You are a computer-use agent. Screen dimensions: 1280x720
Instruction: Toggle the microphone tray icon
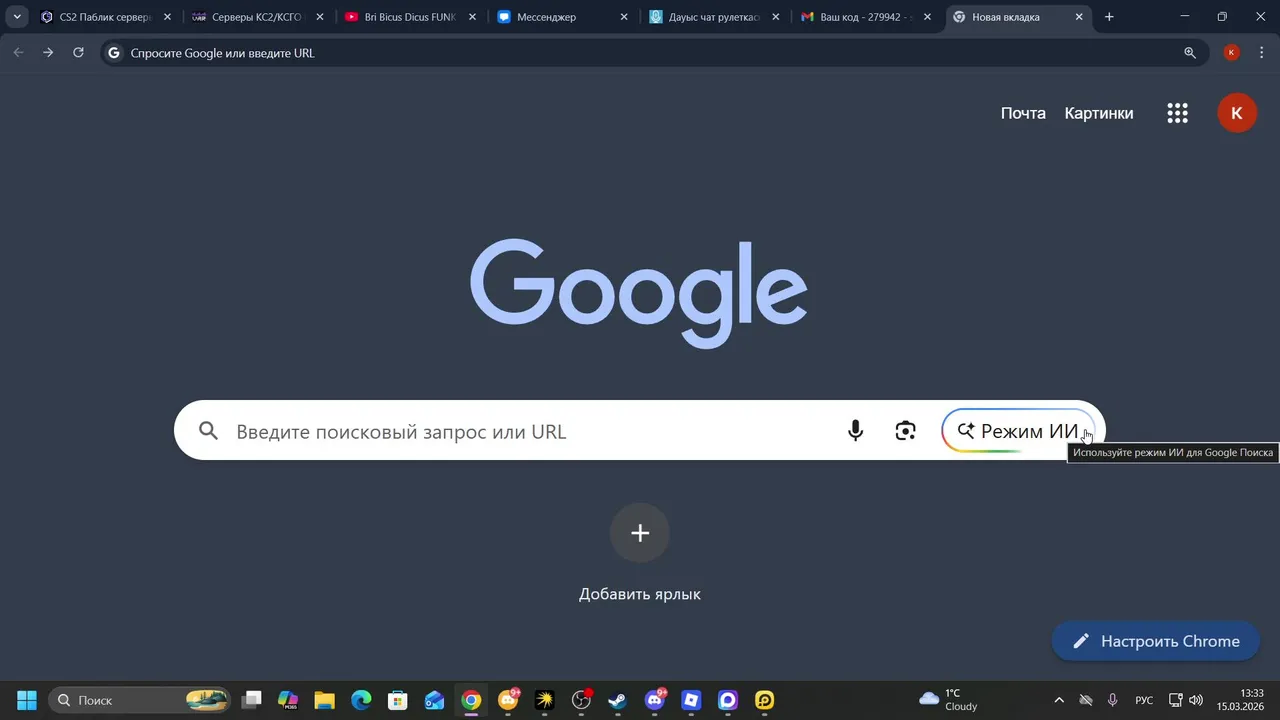point(1112,700)
